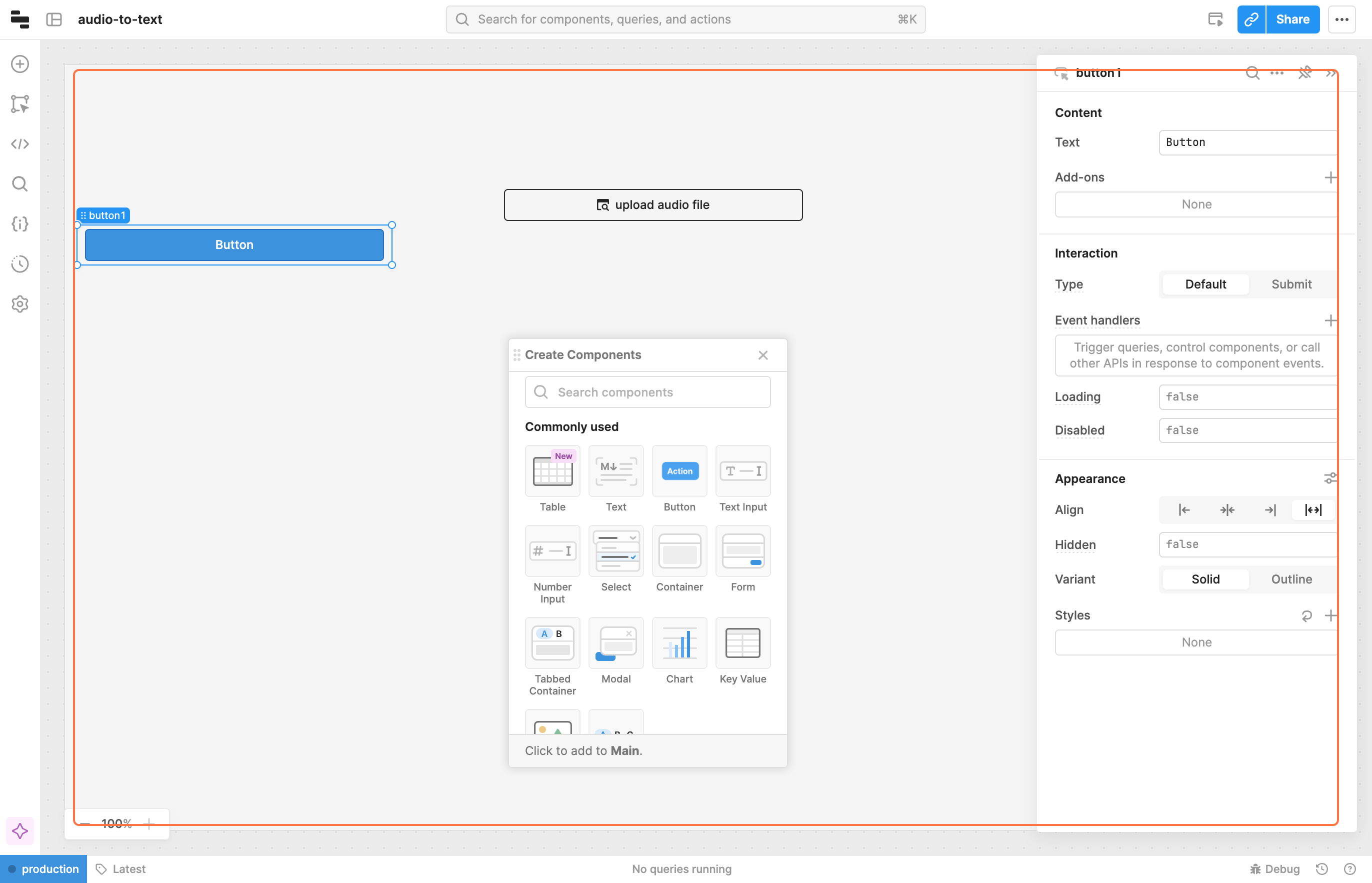Add a new event handler with plus
The height and width of the screenshot is (883, 1372).
point(1330,320)
